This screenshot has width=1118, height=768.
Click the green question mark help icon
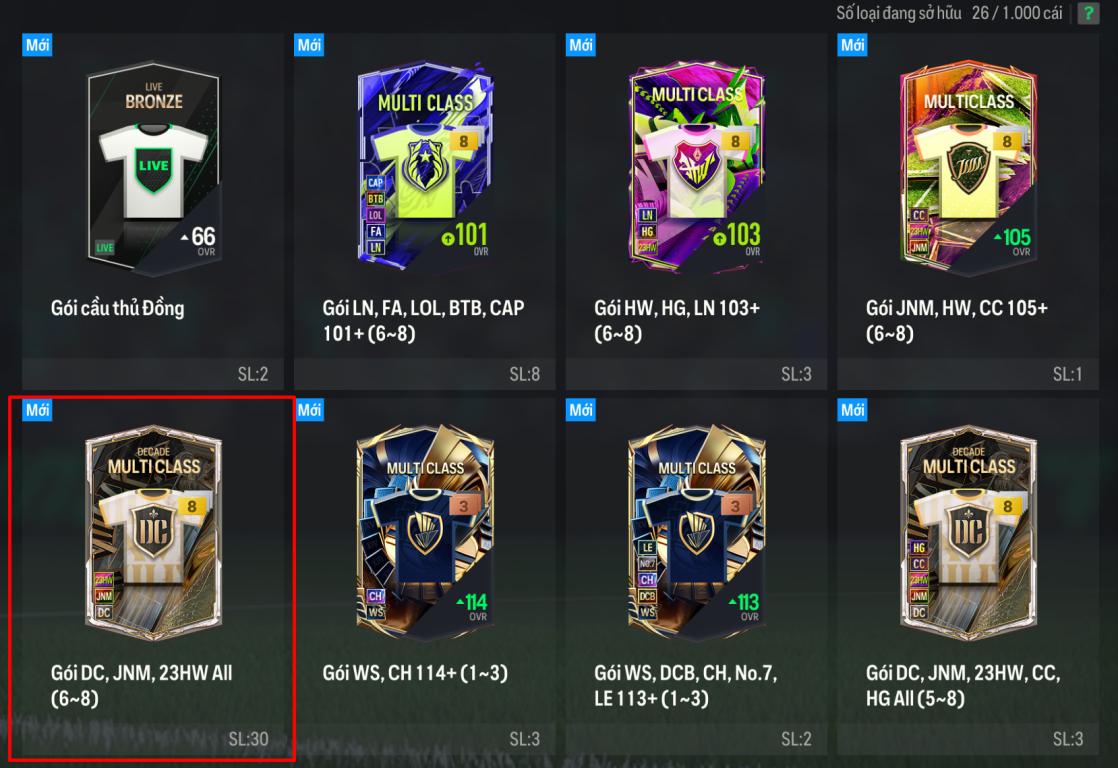(1088, 13)
